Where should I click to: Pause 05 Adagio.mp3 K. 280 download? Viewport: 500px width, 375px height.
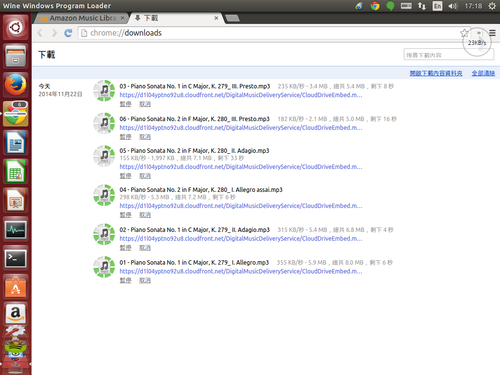click(x=125, y=176)
